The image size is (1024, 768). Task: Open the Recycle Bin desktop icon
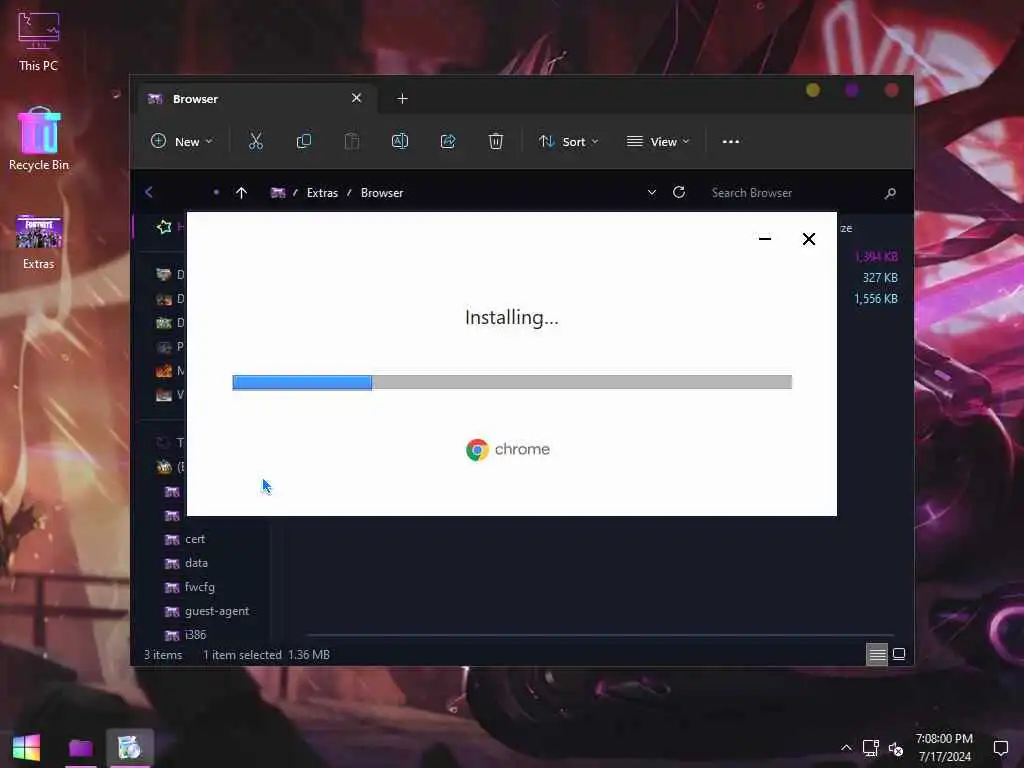pyautogui.click(x=39, y=139)
